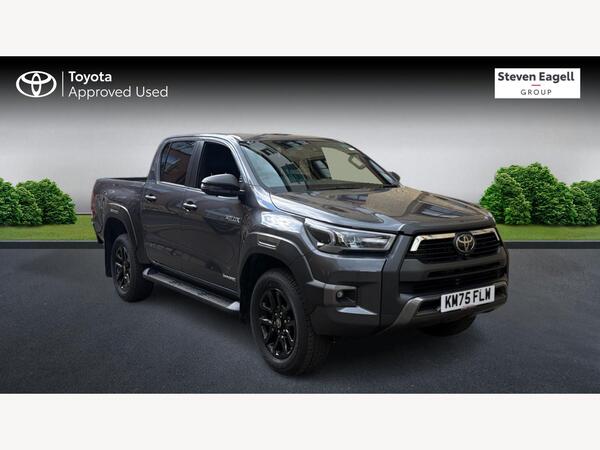Image resolution: width=600 pixels, height=450 pixels.
Task: Click the truck's front black alloy wheel
Action: (x=278, y=323)
